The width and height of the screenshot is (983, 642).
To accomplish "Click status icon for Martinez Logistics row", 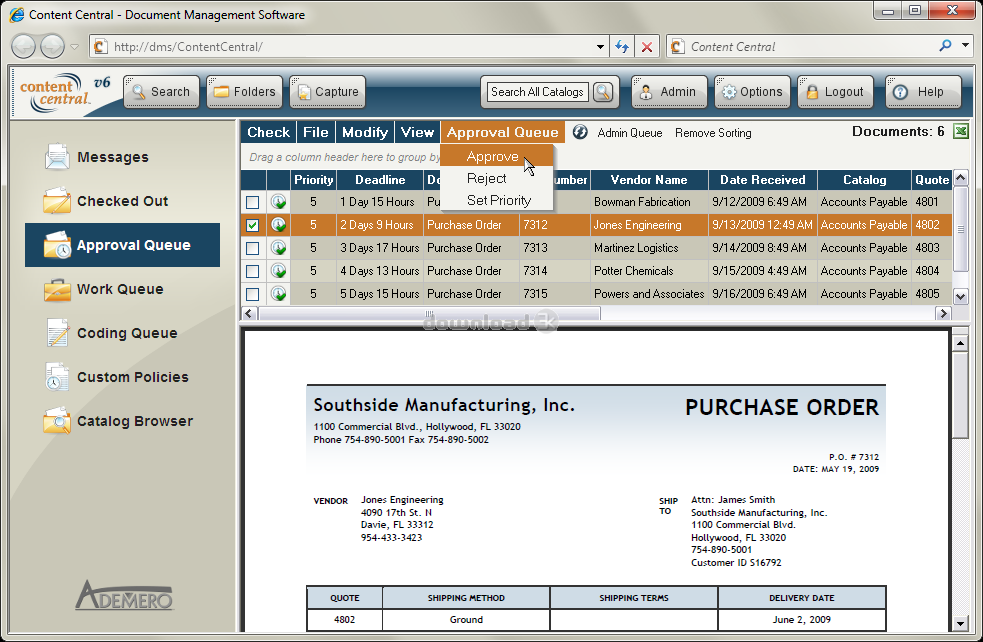I will 278,248.
